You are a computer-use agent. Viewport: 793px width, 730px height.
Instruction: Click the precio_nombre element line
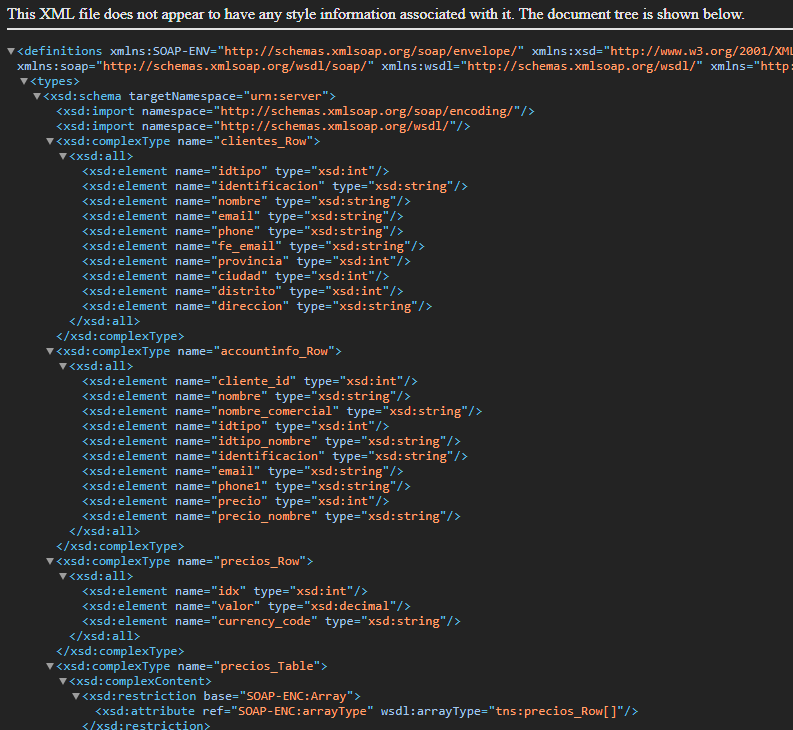click(272, 517)
